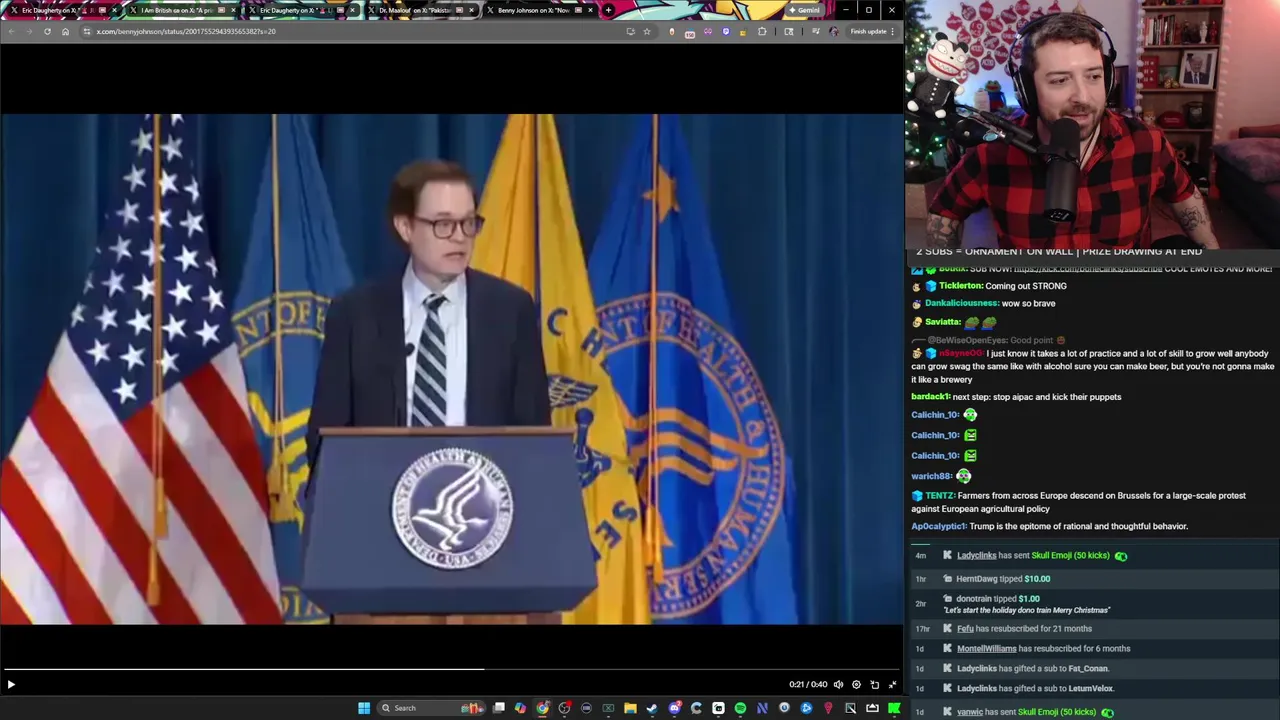Go to the browser home page
Viewport: 1280px width, 720px height.
pyautogui.click(x=65, y=31)
